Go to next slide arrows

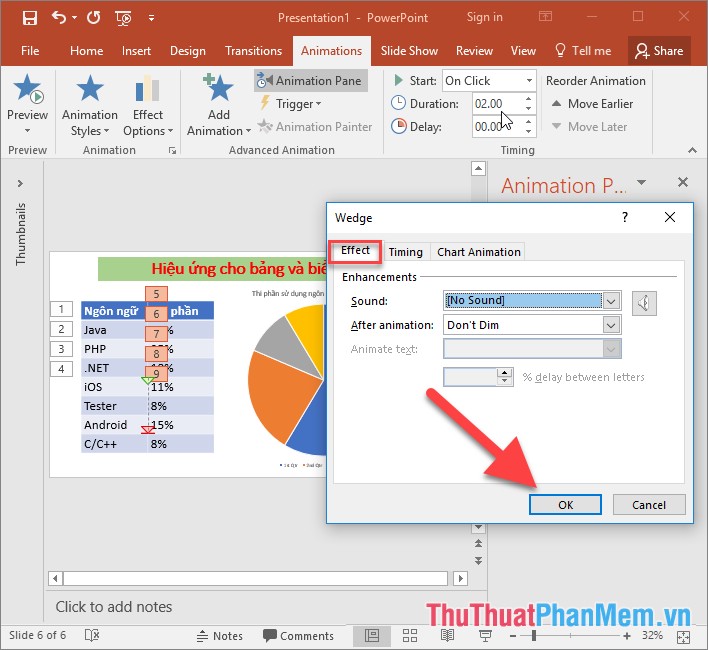479,561
